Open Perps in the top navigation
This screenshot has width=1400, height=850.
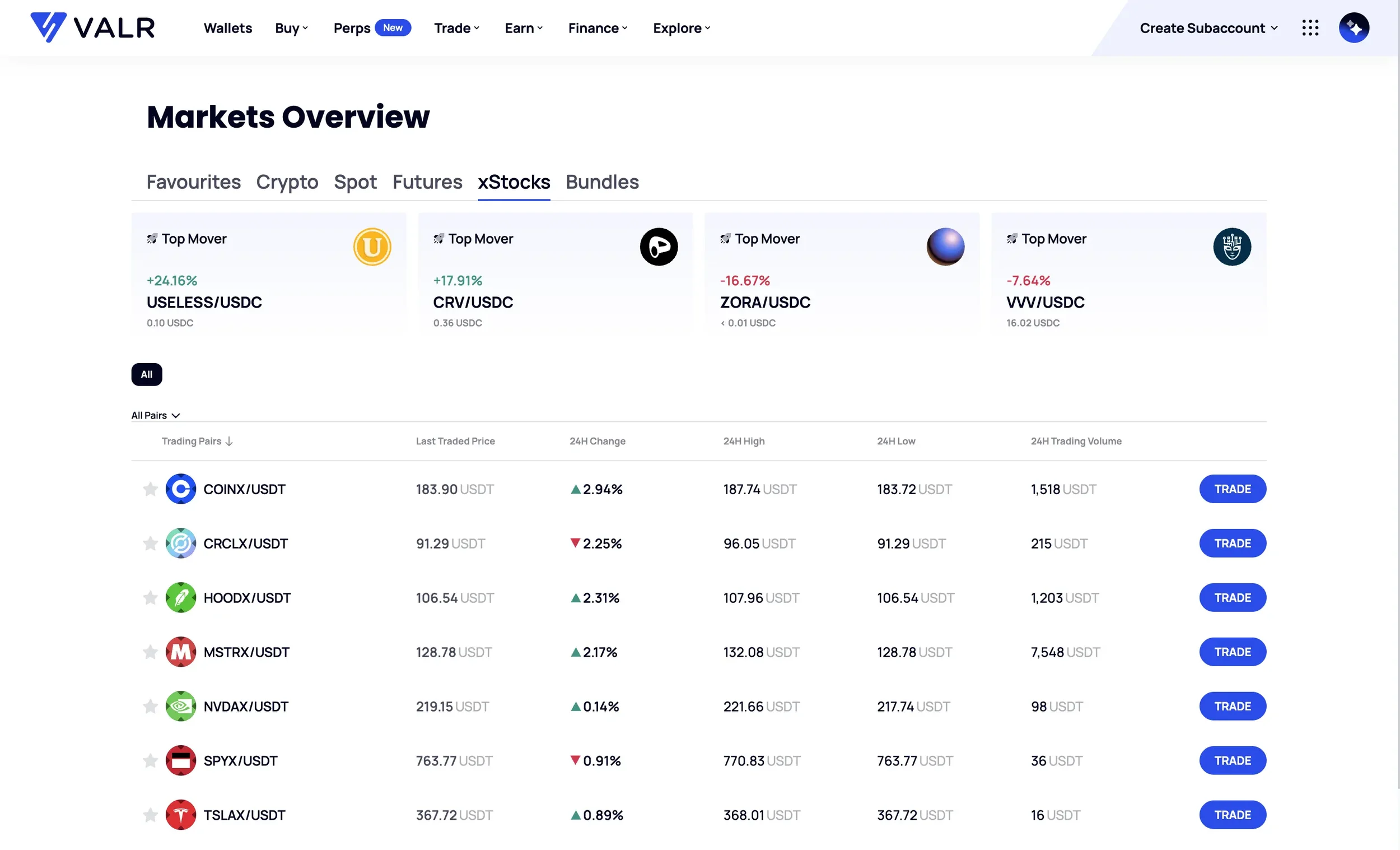pyautogui.click(x=352, y=28)
